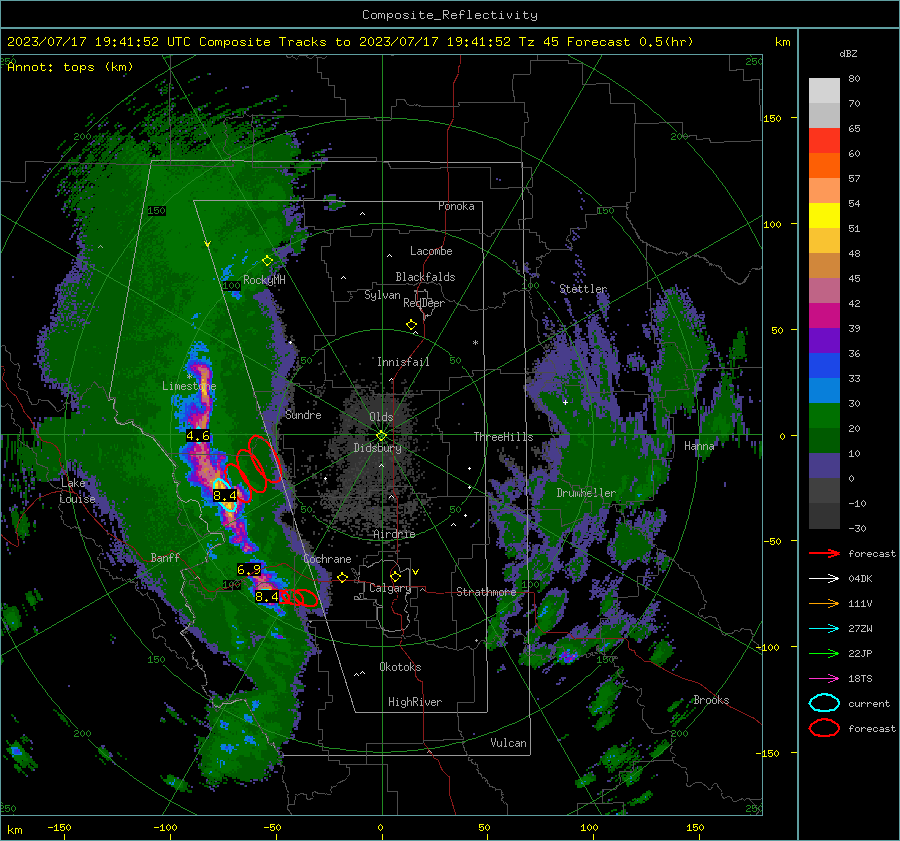Click the Banff label
Image resolution: width=900 pixels, height=841 pixels.
click(165, 557)
